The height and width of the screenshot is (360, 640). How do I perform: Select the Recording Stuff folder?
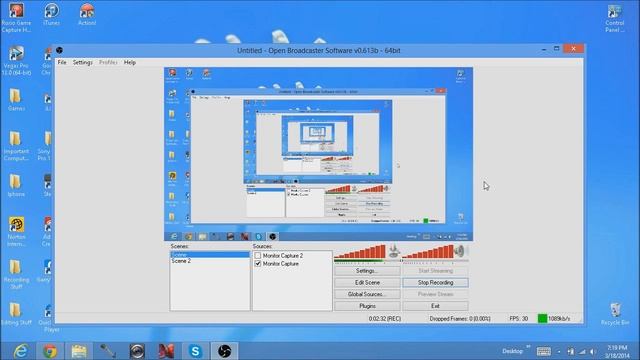16,274
